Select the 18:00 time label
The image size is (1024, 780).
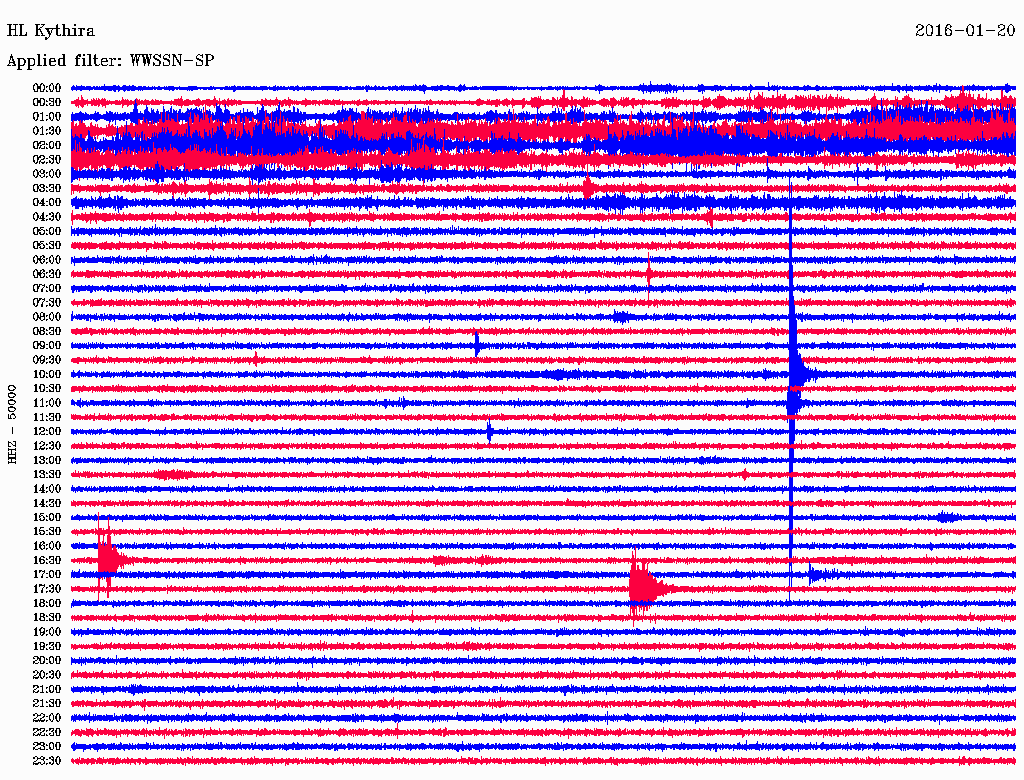pos(47,604)
